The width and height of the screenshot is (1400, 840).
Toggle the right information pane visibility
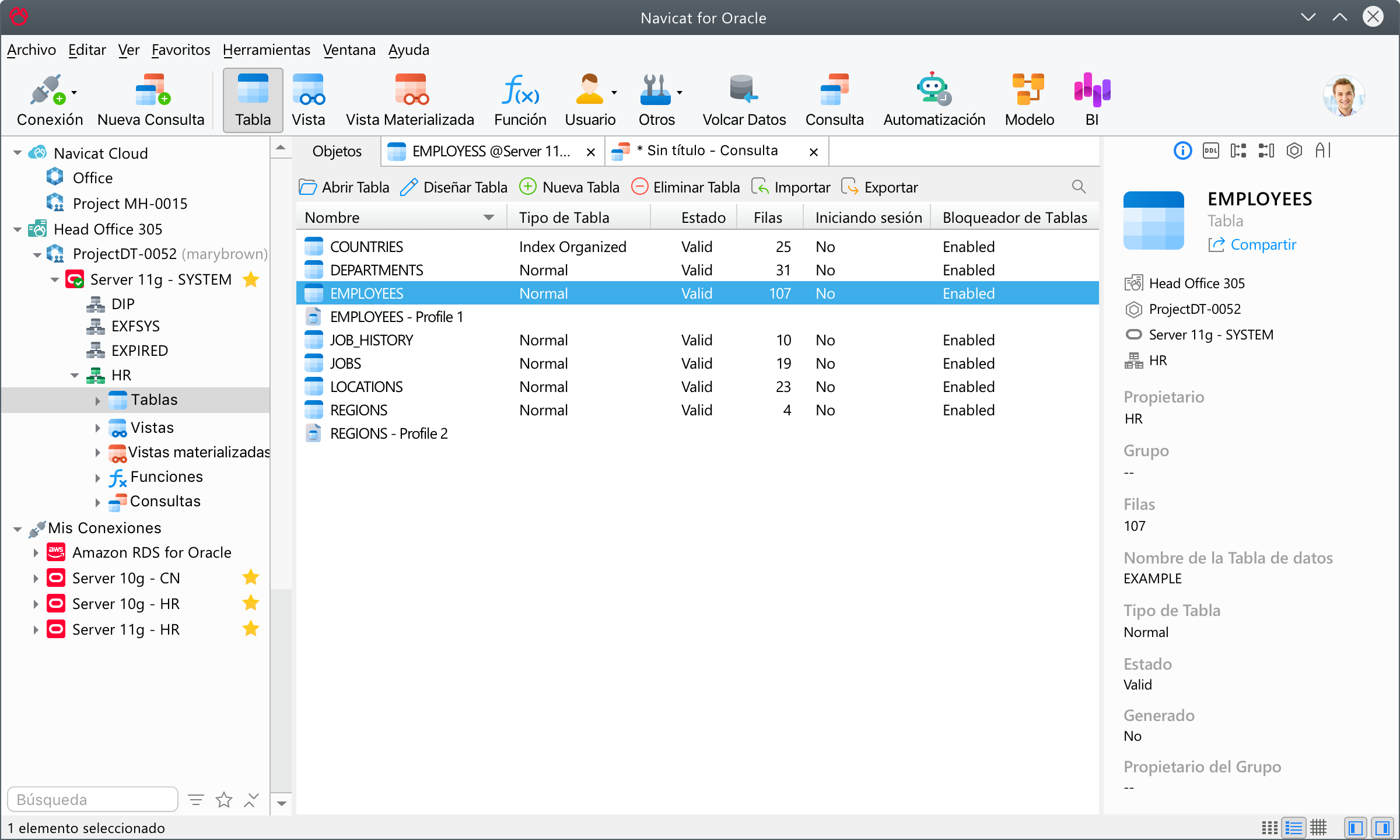click(x=1382, y=828)
